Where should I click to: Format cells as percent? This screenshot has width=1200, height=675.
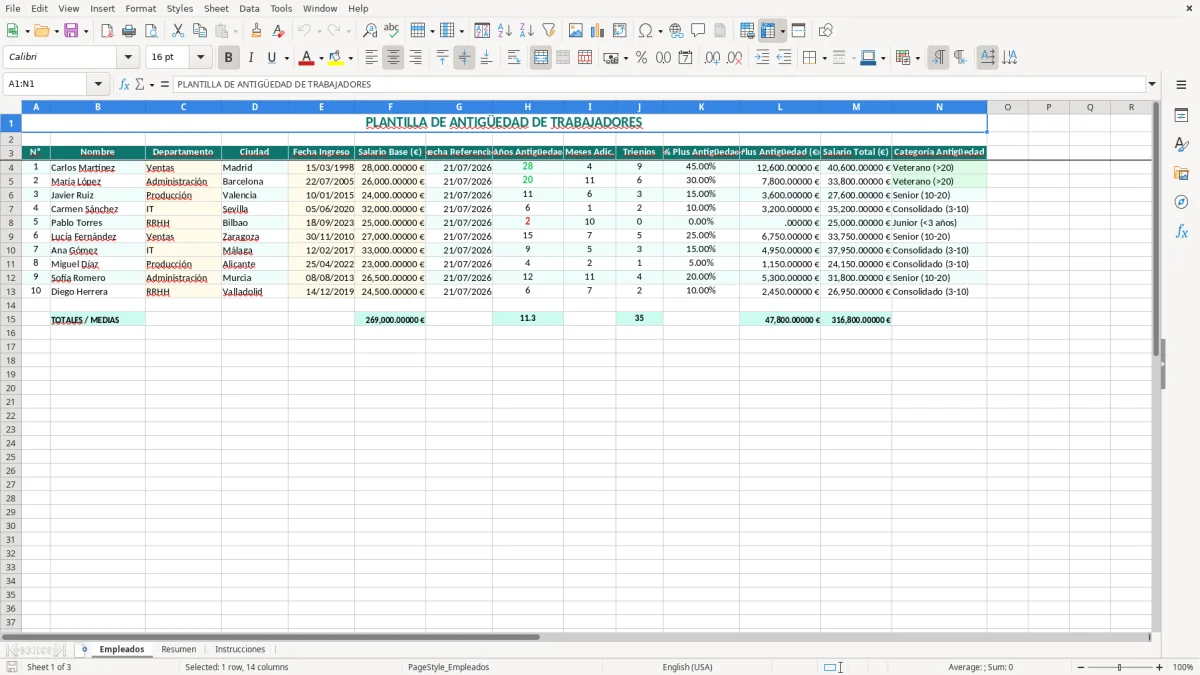pyautogui.click(x=641, y=58)
